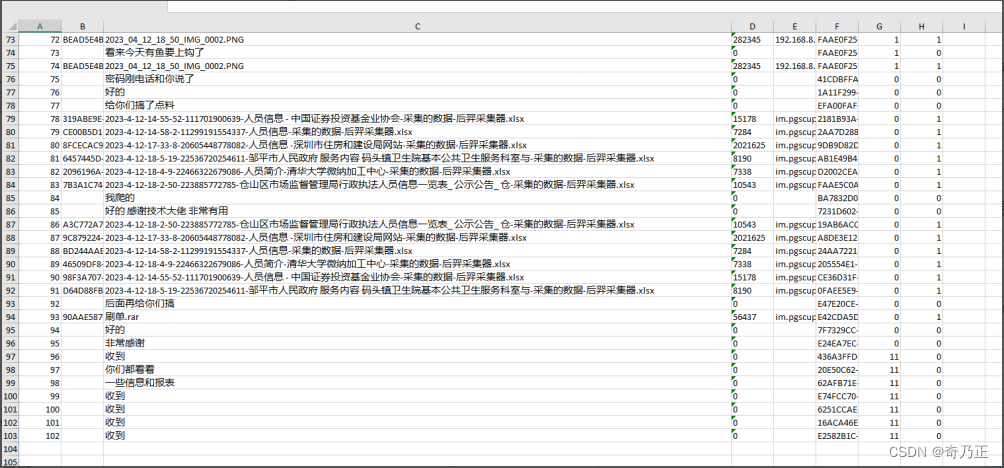The image size is (1004, 468).
Task: Click the '11' cell in row 98
Action: click(x=880, y=370)
